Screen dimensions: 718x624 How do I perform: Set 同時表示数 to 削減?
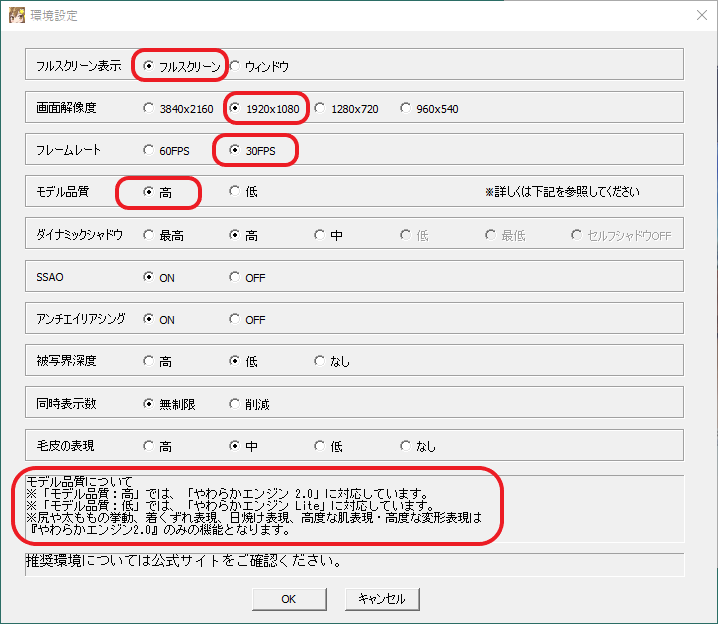[235, 404]
